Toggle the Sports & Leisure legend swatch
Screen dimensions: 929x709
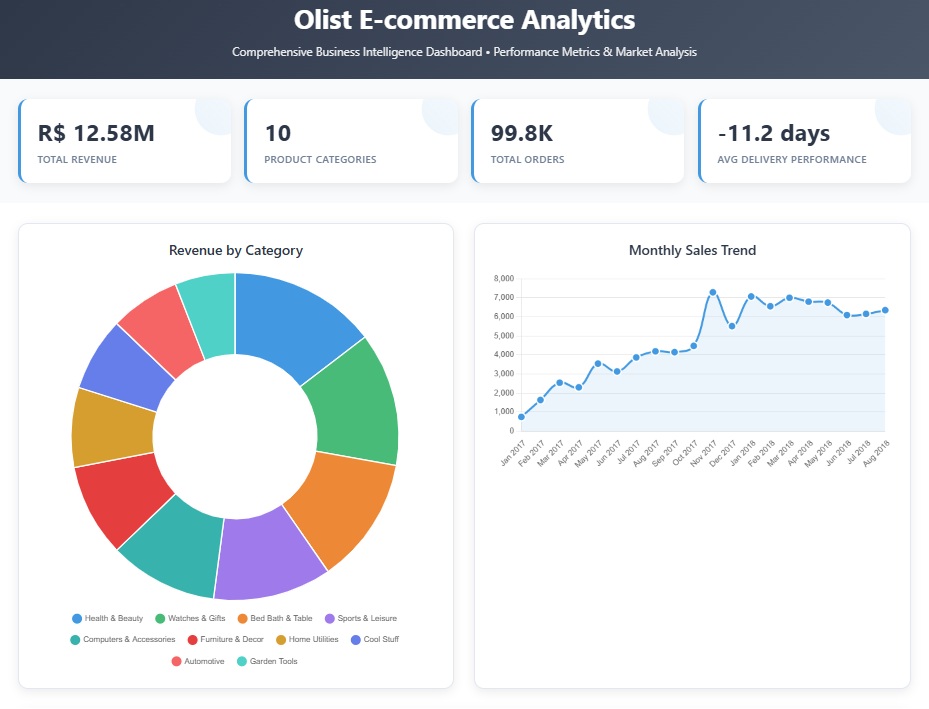pos(330,618)
